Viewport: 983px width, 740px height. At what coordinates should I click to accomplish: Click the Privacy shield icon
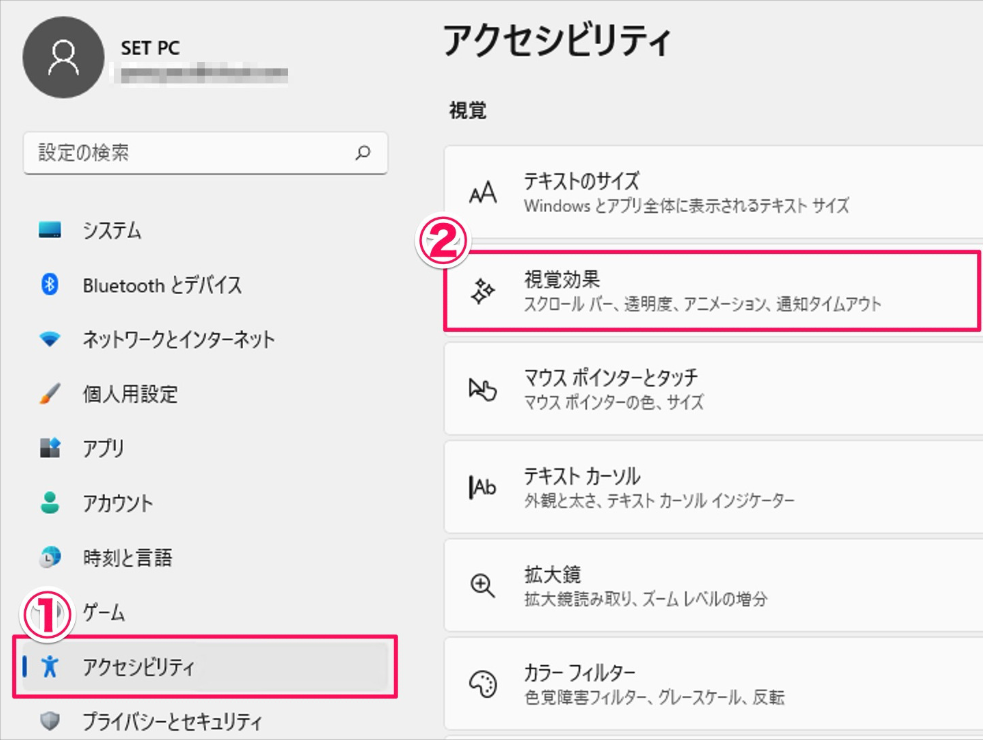point(50,720)
